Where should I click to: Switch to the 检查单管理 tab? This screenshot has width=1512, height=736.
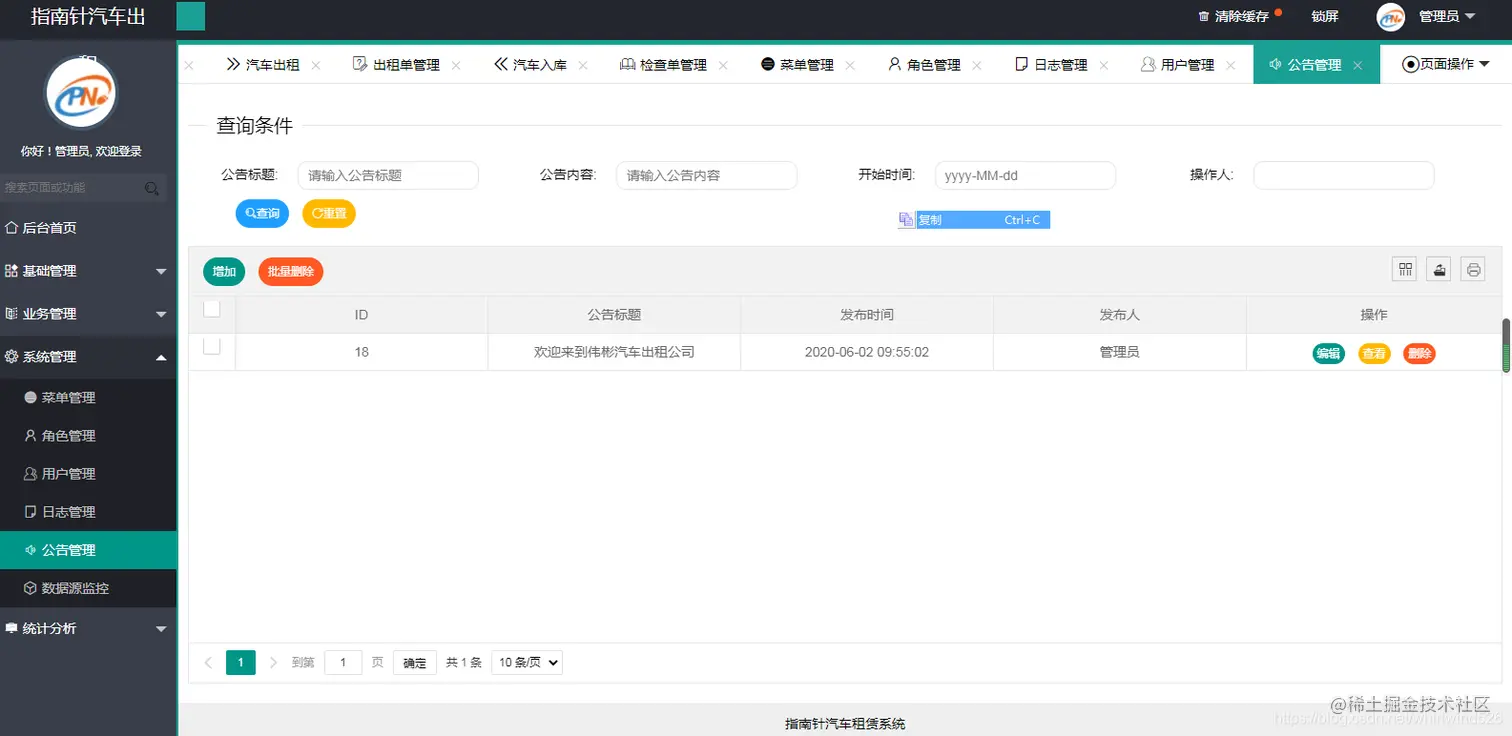pos(663,65)
